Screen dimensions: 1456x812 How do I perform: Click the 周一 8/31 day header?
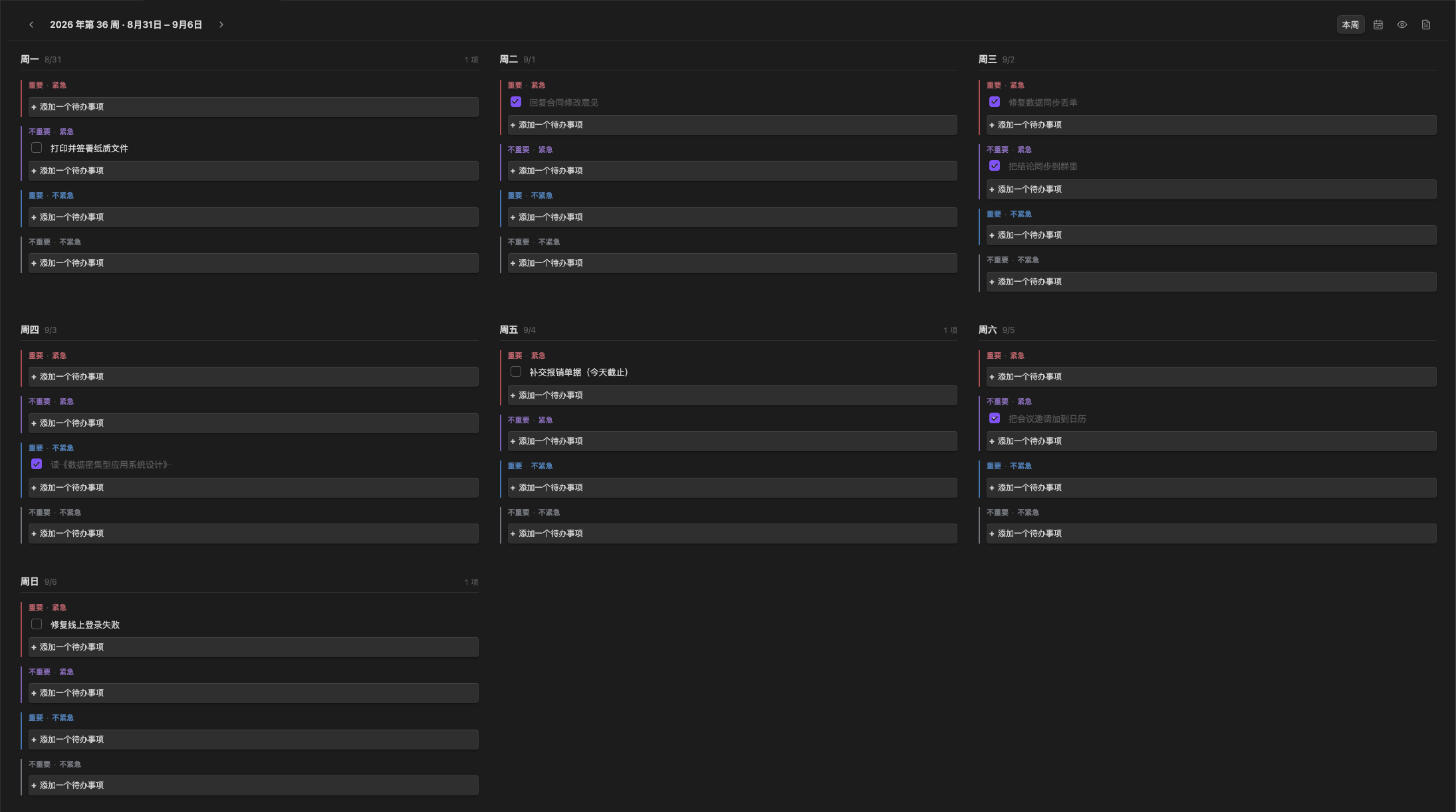(41, 59)
